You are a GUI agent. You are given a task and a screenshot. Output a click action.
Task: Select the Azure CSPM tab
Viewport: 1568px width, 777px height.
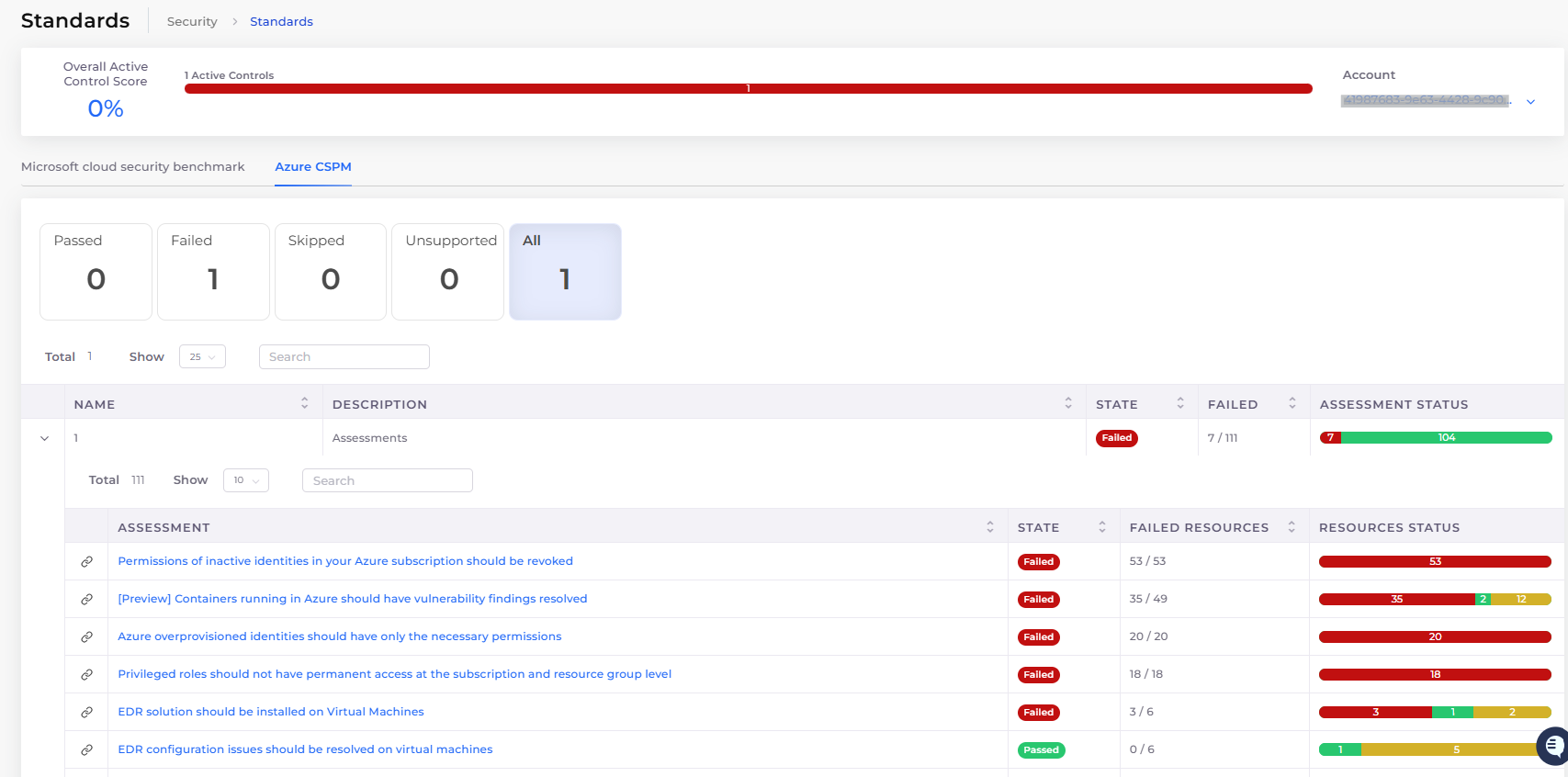(312, 167)
